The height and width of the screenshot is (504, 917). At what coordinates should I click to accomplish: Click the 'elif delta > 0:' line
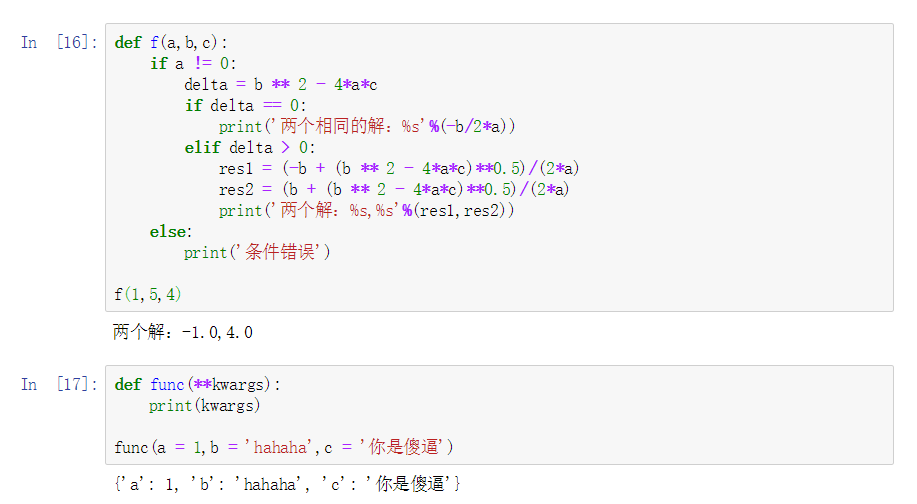[249, 147]
